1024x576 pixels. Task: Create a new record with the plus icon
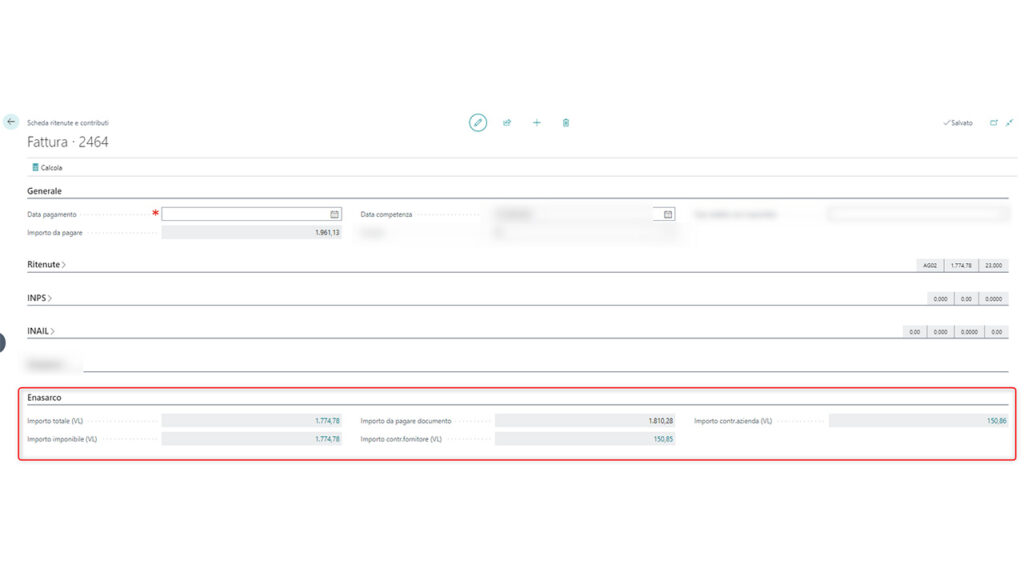click(536, 122)
